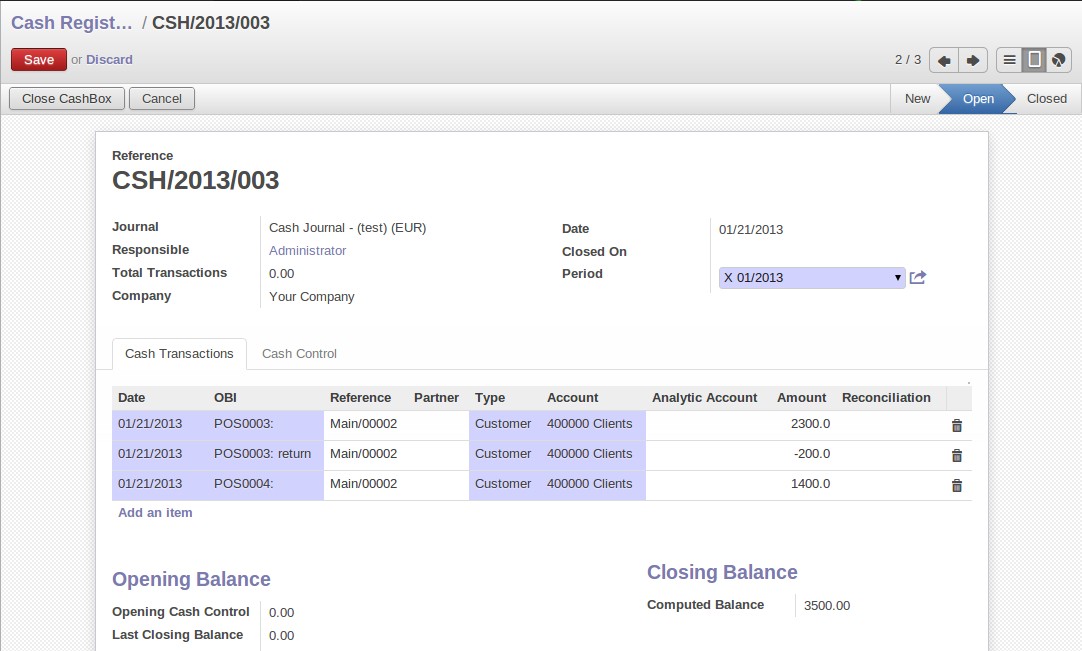1082x651 pixels.
Task: Open the Cash Control tab
Action: click(299, 354)
